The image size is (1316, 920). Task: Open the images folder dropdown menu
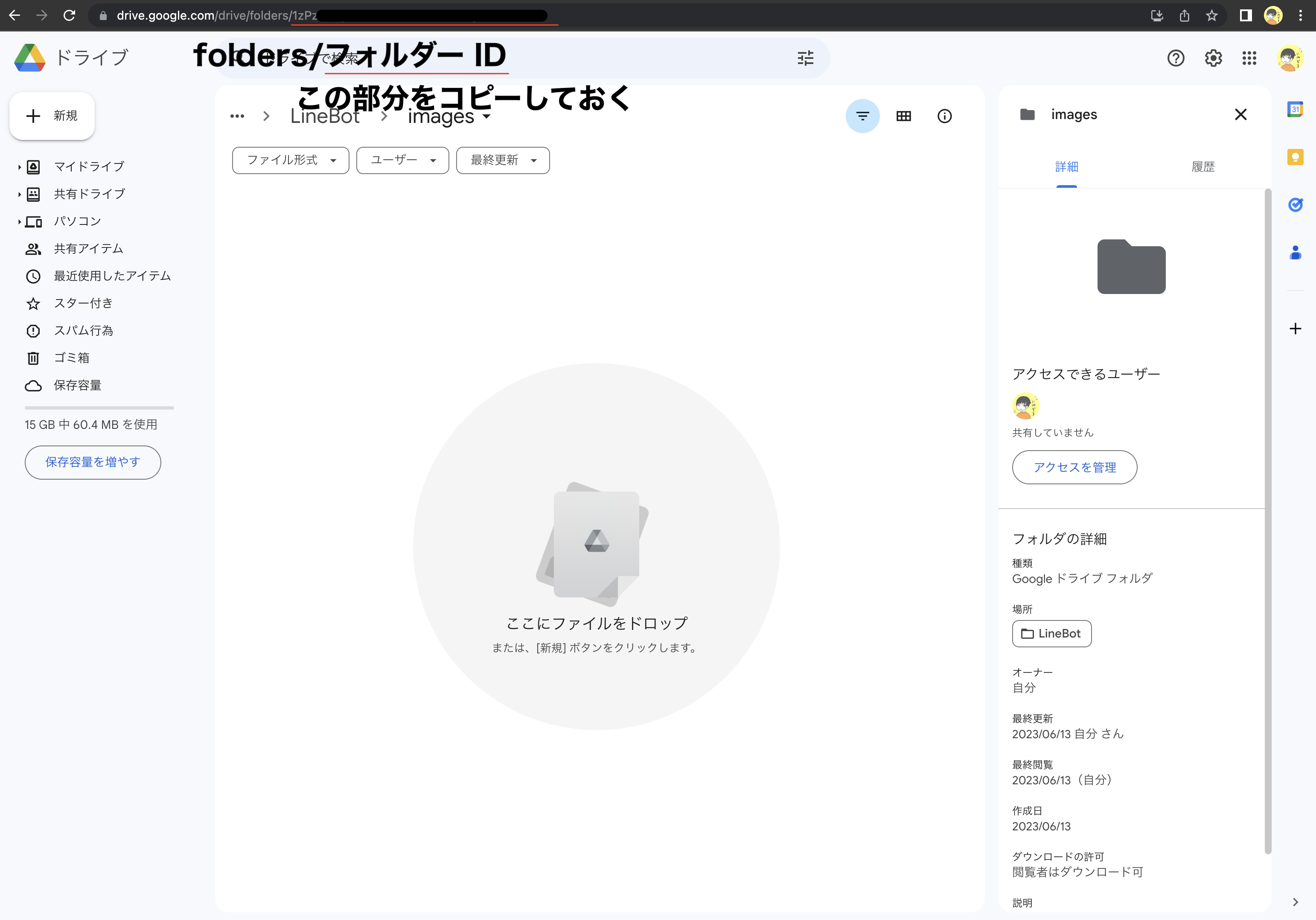click(449, 116)
